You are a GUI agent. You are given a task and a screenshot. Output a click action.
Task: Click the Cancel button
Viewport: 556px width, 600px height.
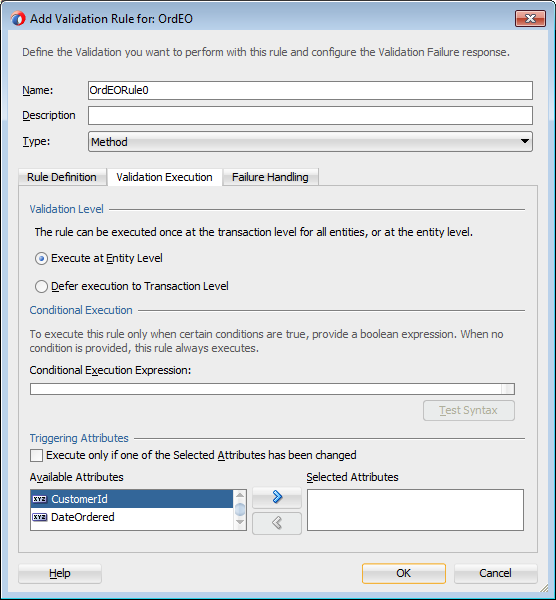[x=496, y=573]
